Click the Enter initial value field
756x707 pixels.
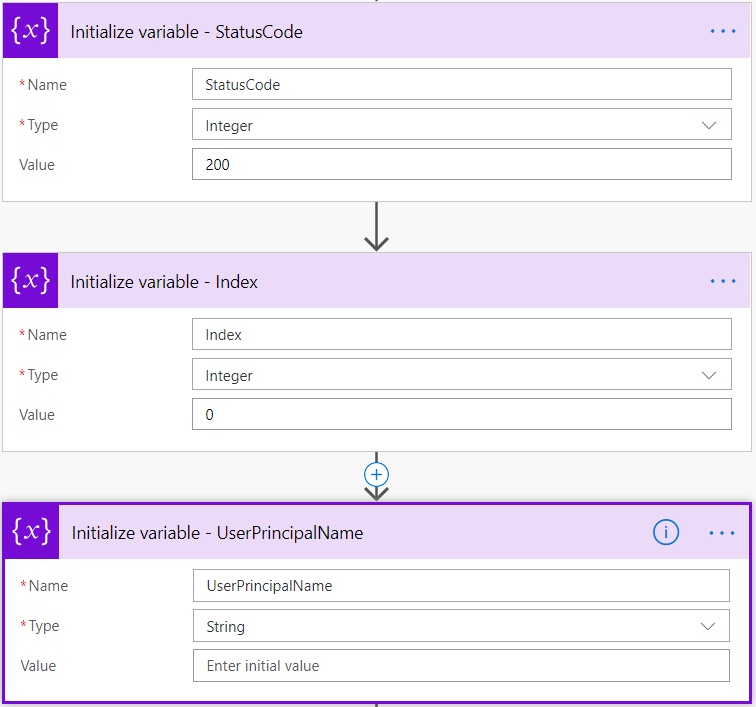[x=461, y=666]
